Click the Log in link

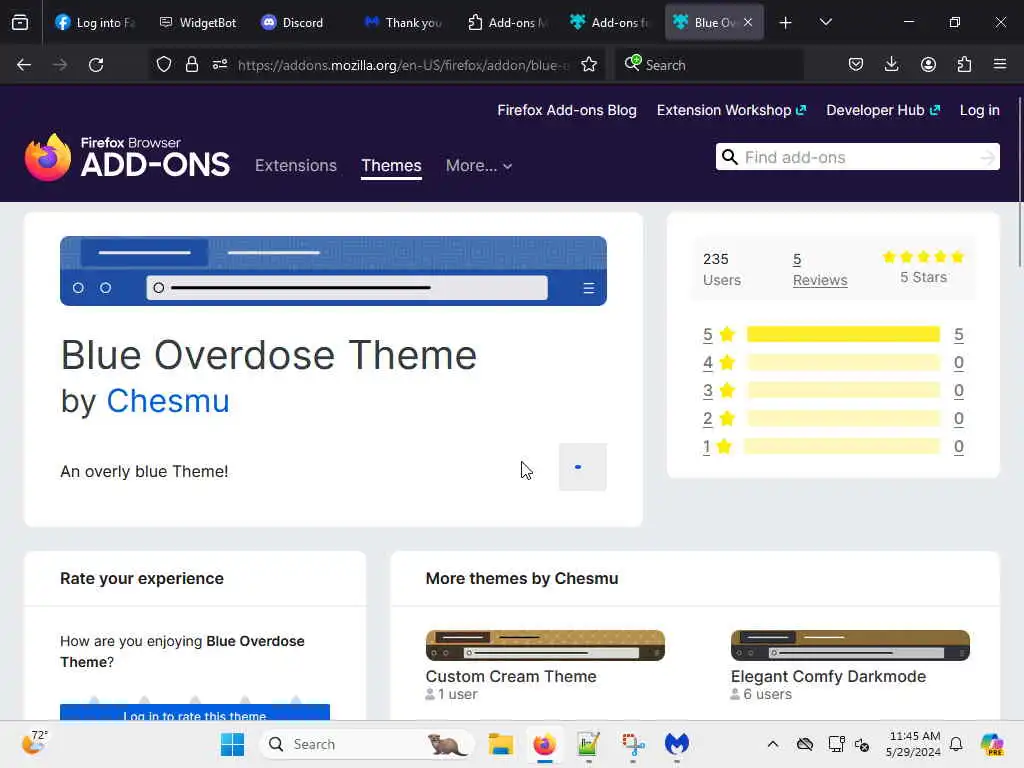tap(980, 110)
